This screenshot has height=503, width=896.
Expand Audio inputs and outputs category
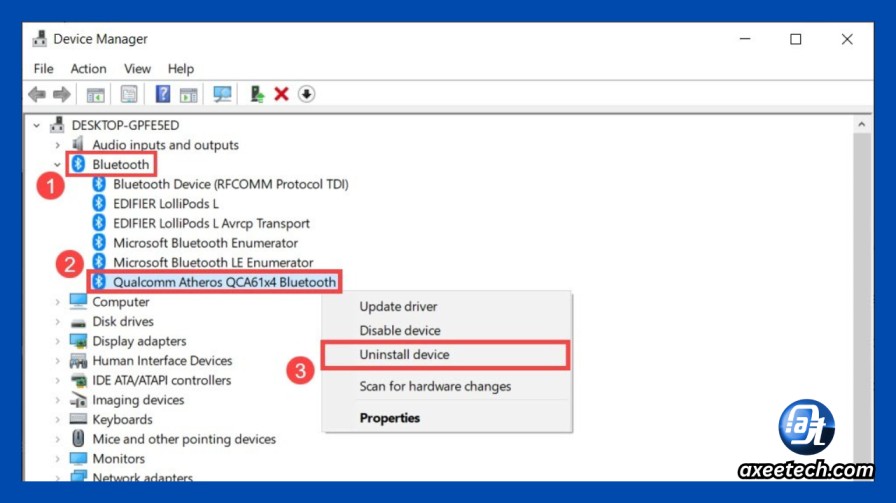click(57, 145)
